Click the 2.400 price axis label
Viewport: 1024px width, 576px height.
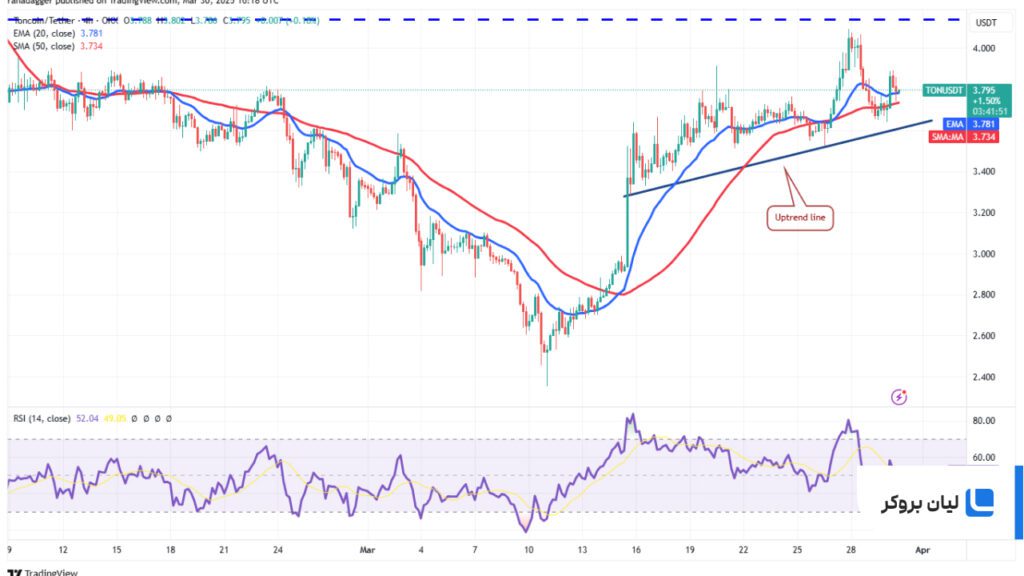tap(984, 377)
